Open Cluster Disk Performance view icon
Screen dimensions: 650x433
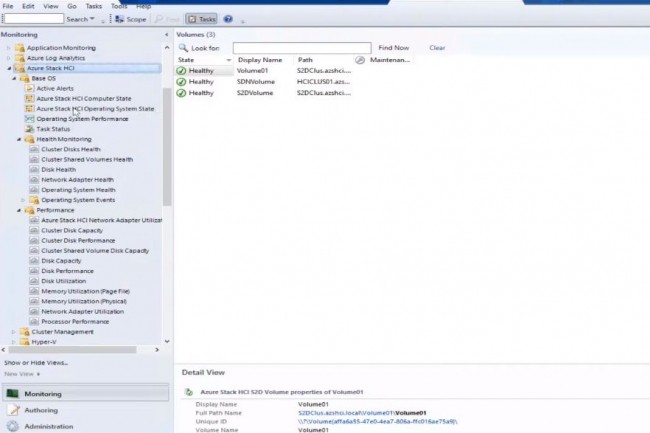34,241
